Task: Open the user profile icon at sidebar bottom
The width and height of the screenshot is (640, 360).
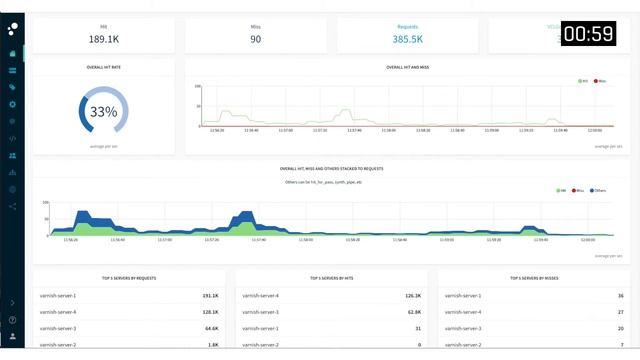Action: pyautogui.click(x=13, y=336)
